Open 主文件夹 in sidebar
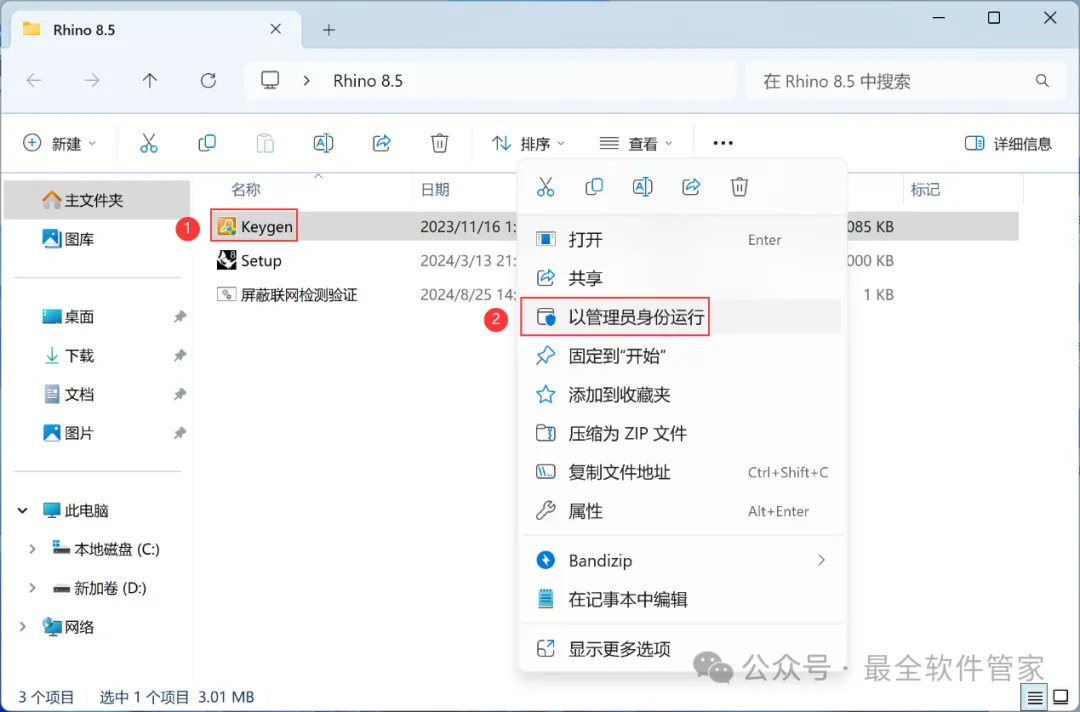The width and height of the screenshot is (1080, 712). coord(96,200)
